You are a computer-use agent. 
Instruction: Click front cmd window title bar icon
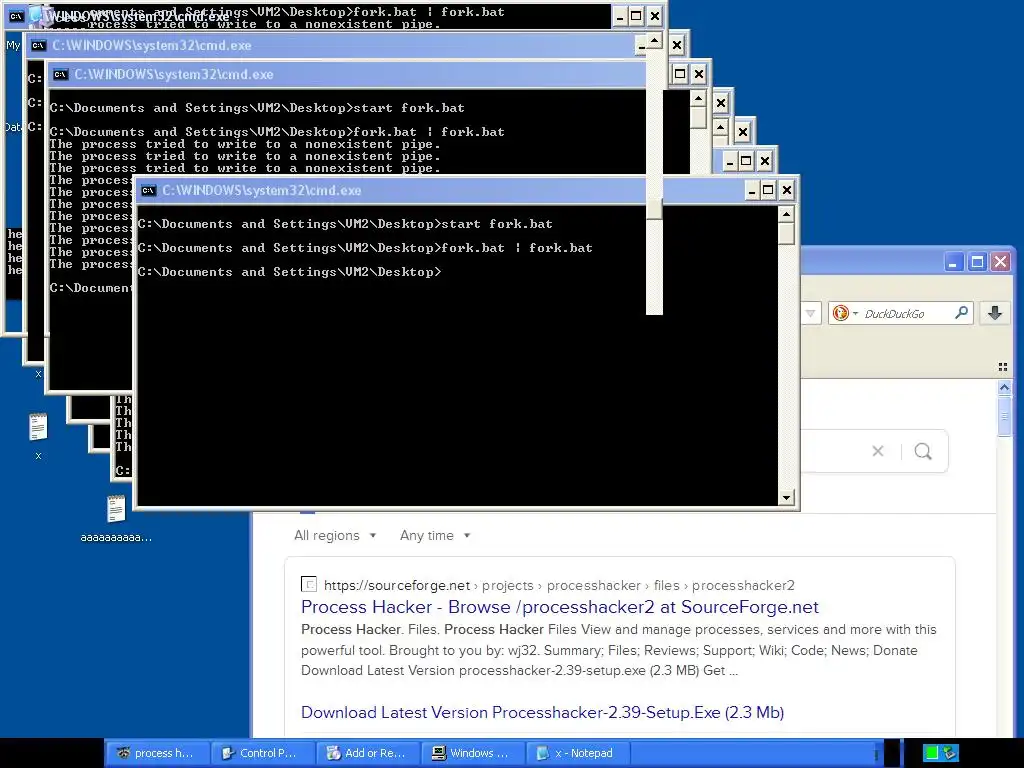pos(149,191)
